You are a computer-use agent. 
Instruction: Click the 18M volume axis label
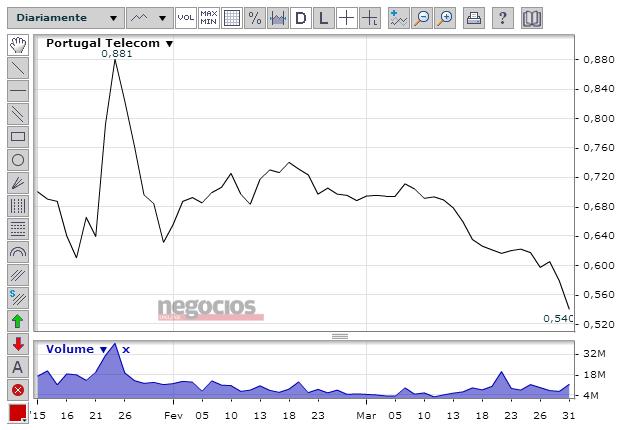point(594,375)
